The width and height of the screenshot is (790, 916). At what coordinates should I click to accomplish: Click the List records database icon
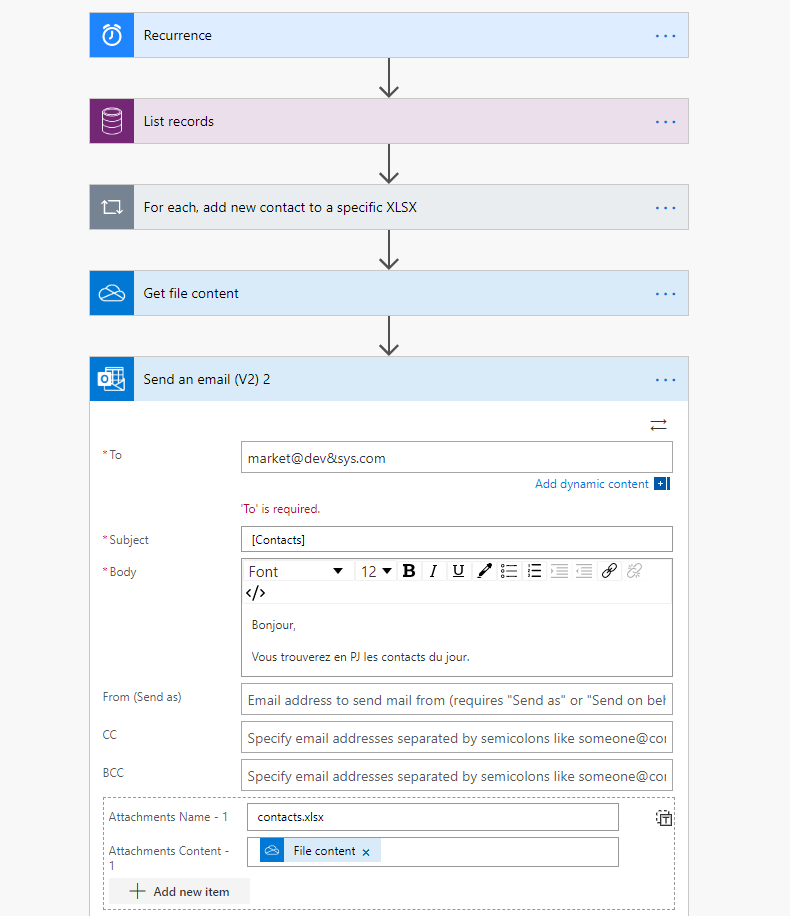click(x=111, y=121)
